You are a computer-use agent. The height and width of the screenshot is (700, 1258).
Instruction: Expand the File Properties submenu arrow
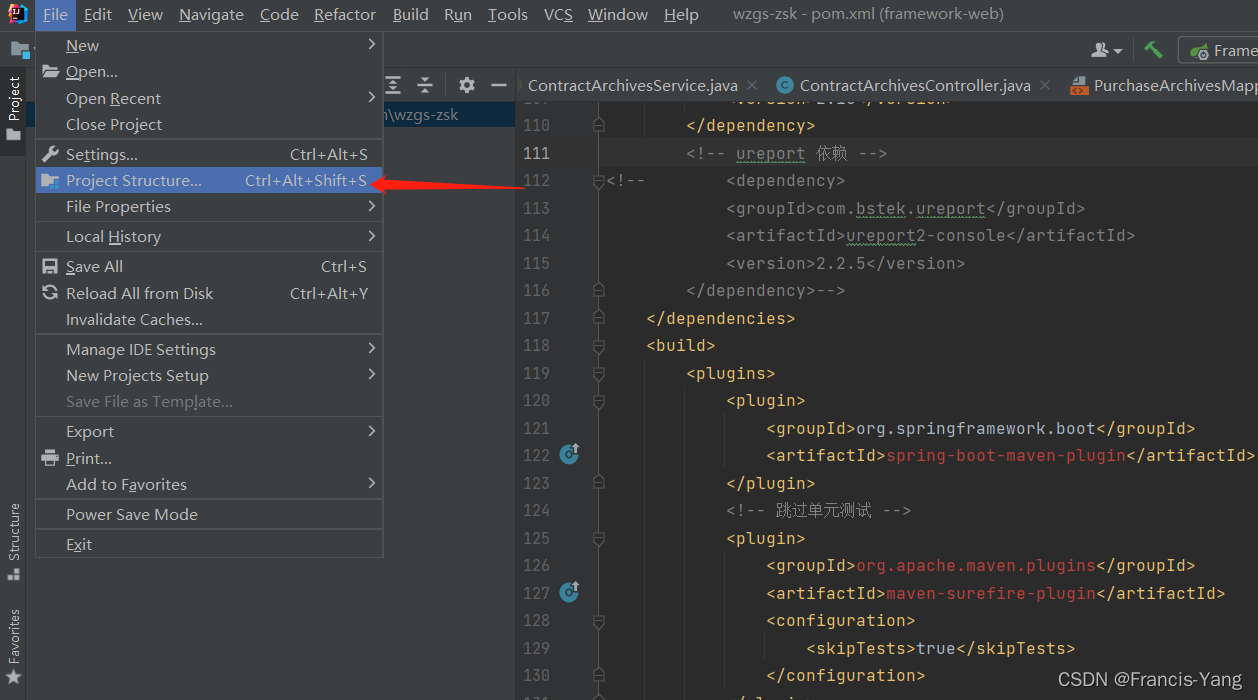coord(371,206)
